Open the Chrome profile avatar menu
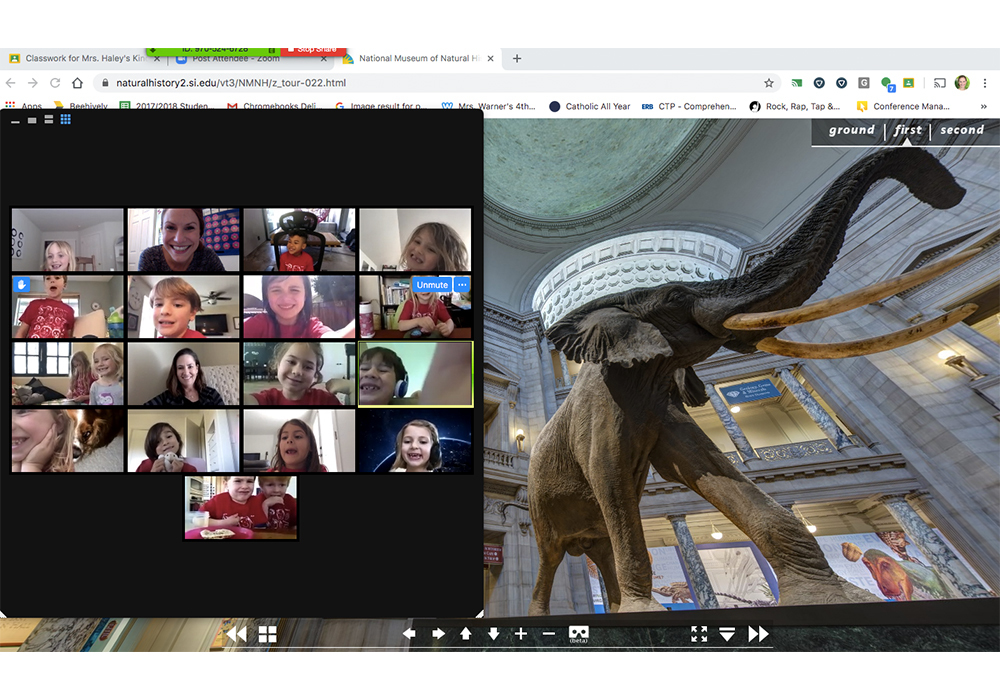 click(x=962, y=83)
